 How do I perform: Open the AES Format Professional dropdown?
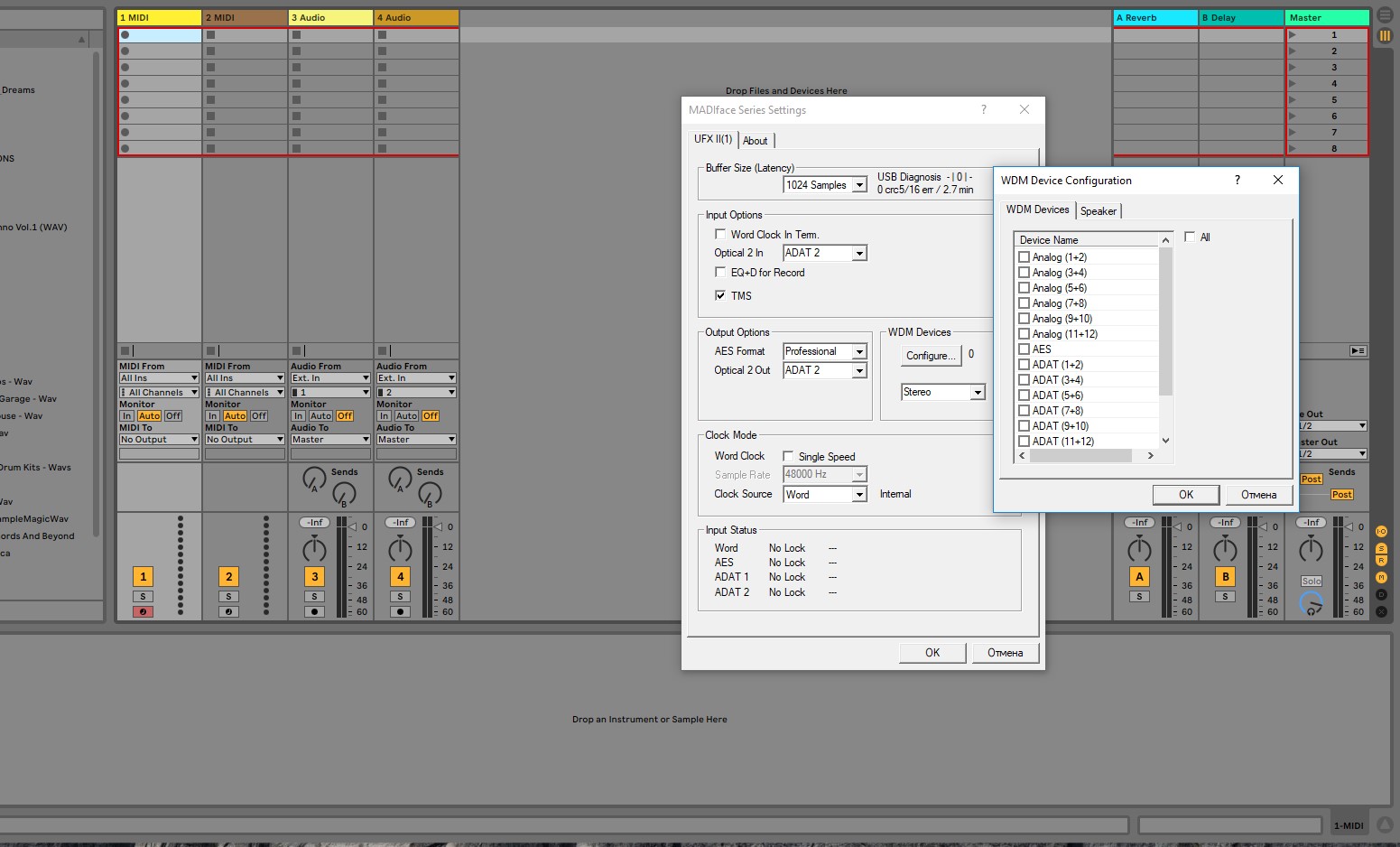tap(825, 351)
